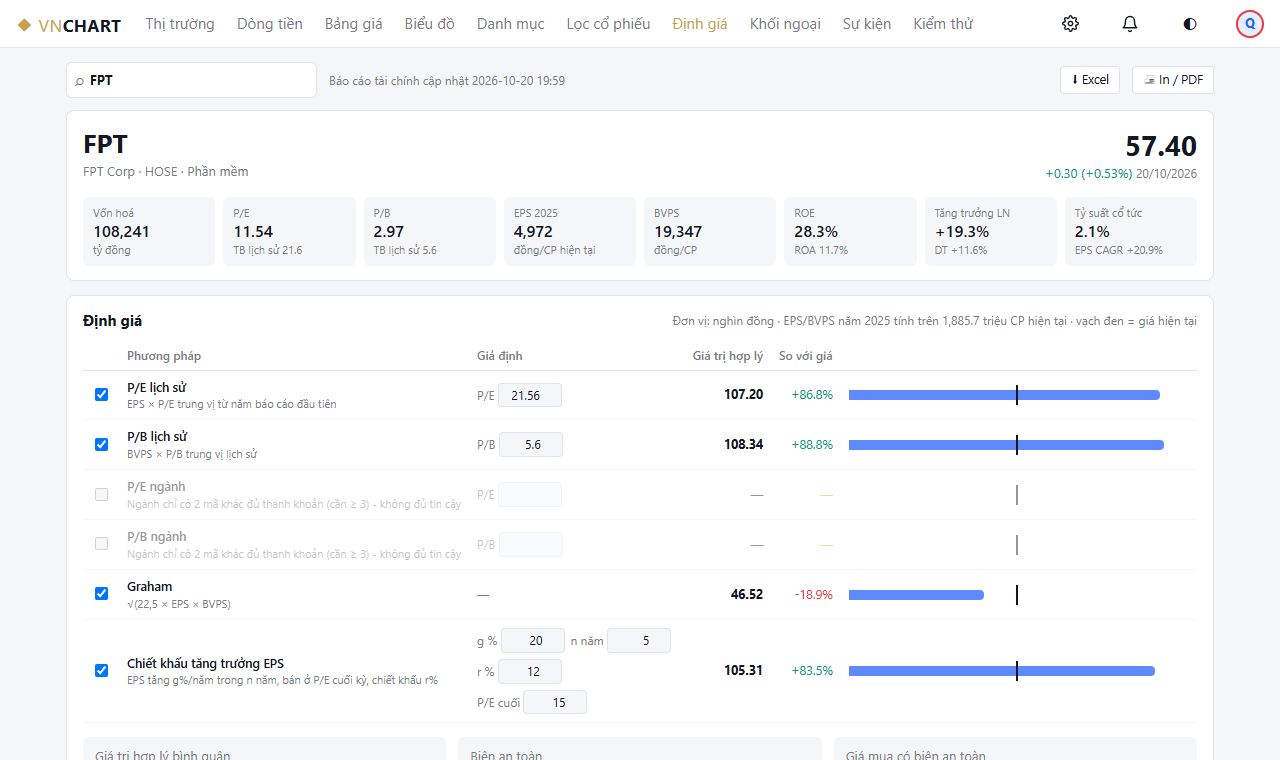Image resolution: width=1280 pixels, height=760 pixels.
Task: Open the notifications bell
Action: (1130, 24)
